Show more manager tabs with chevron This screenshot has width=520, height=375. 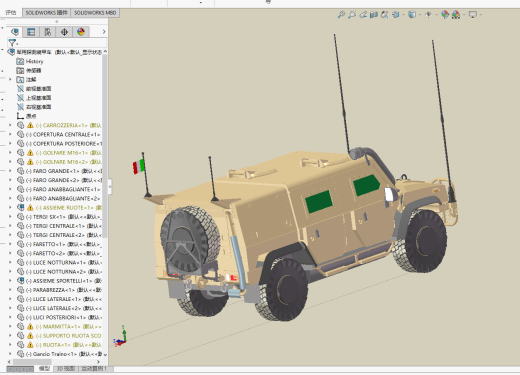tap(104, 32)
